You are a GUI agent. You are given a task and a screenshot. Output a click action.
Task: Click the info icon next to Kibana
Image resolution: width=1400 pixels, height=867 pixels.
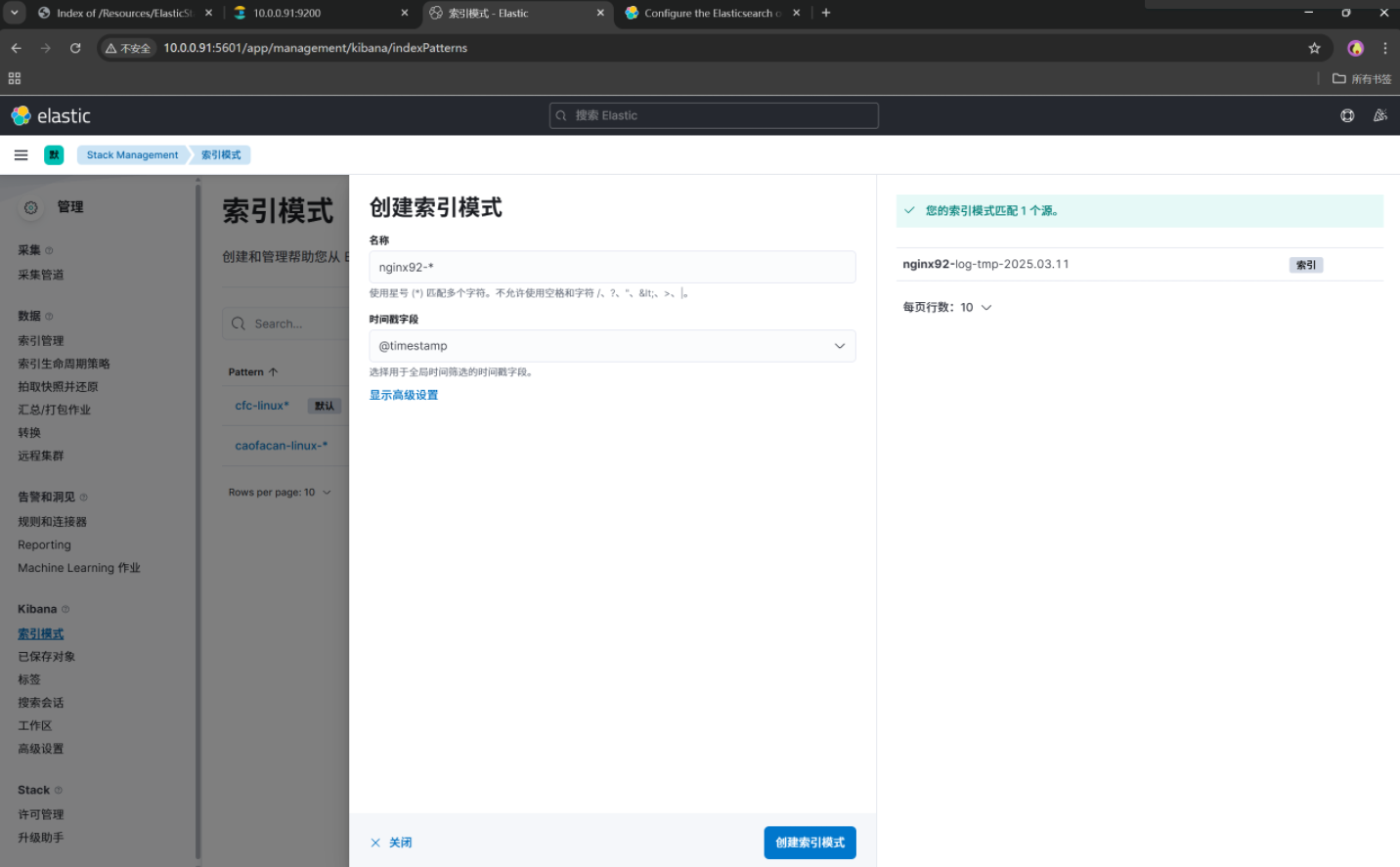[x=66, y=609]
